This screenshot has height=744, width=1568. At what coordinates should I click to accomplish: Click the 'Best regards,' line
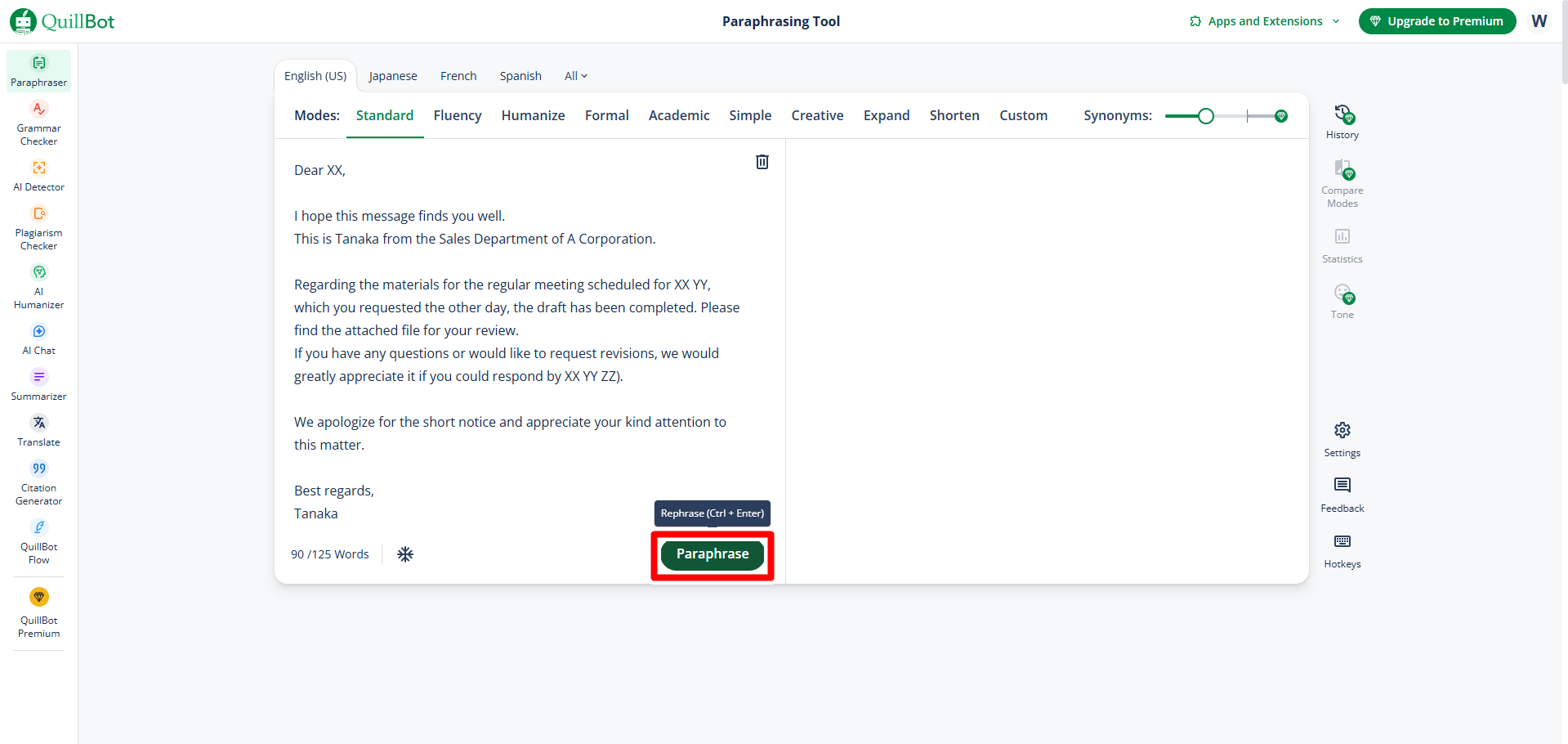click(x=334, y=491)
